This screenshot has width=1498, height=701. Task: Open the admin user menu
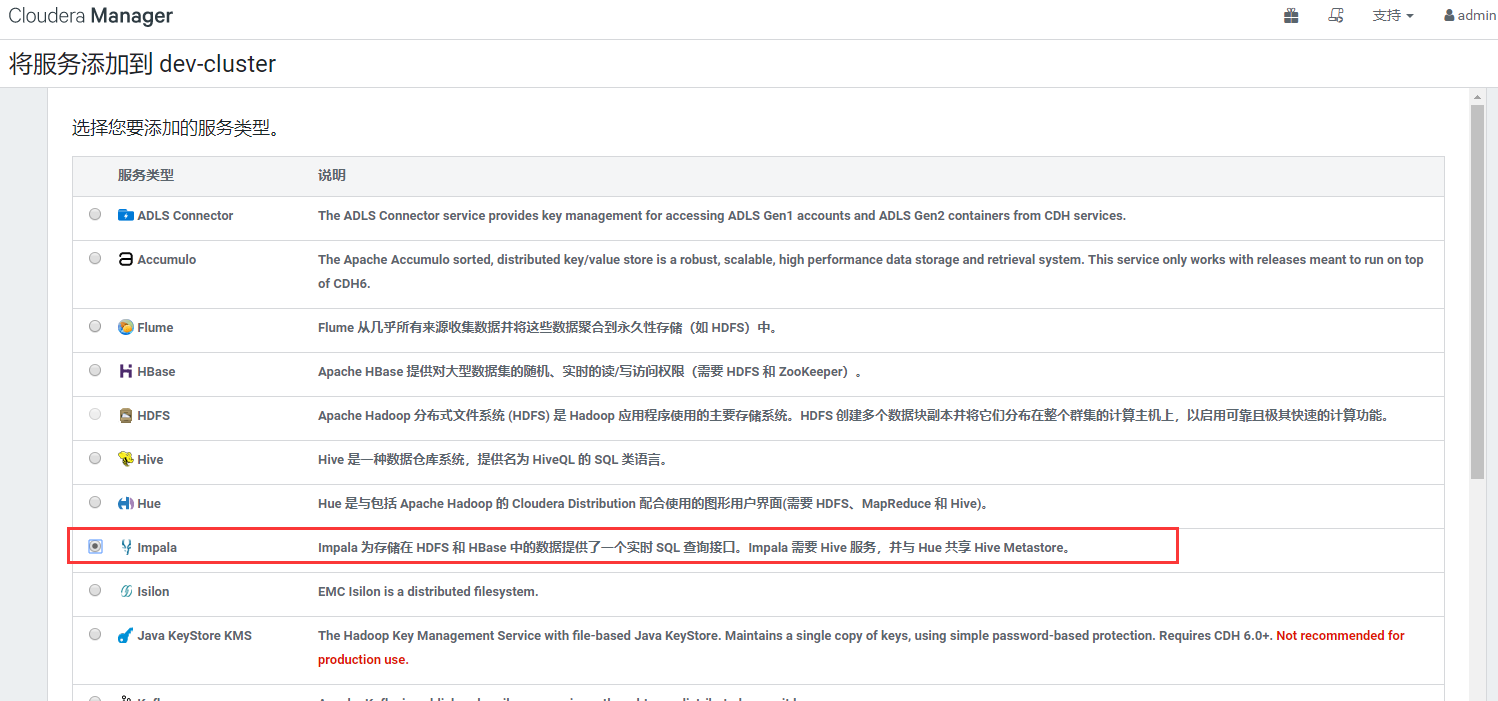[x=1470, y=16]
